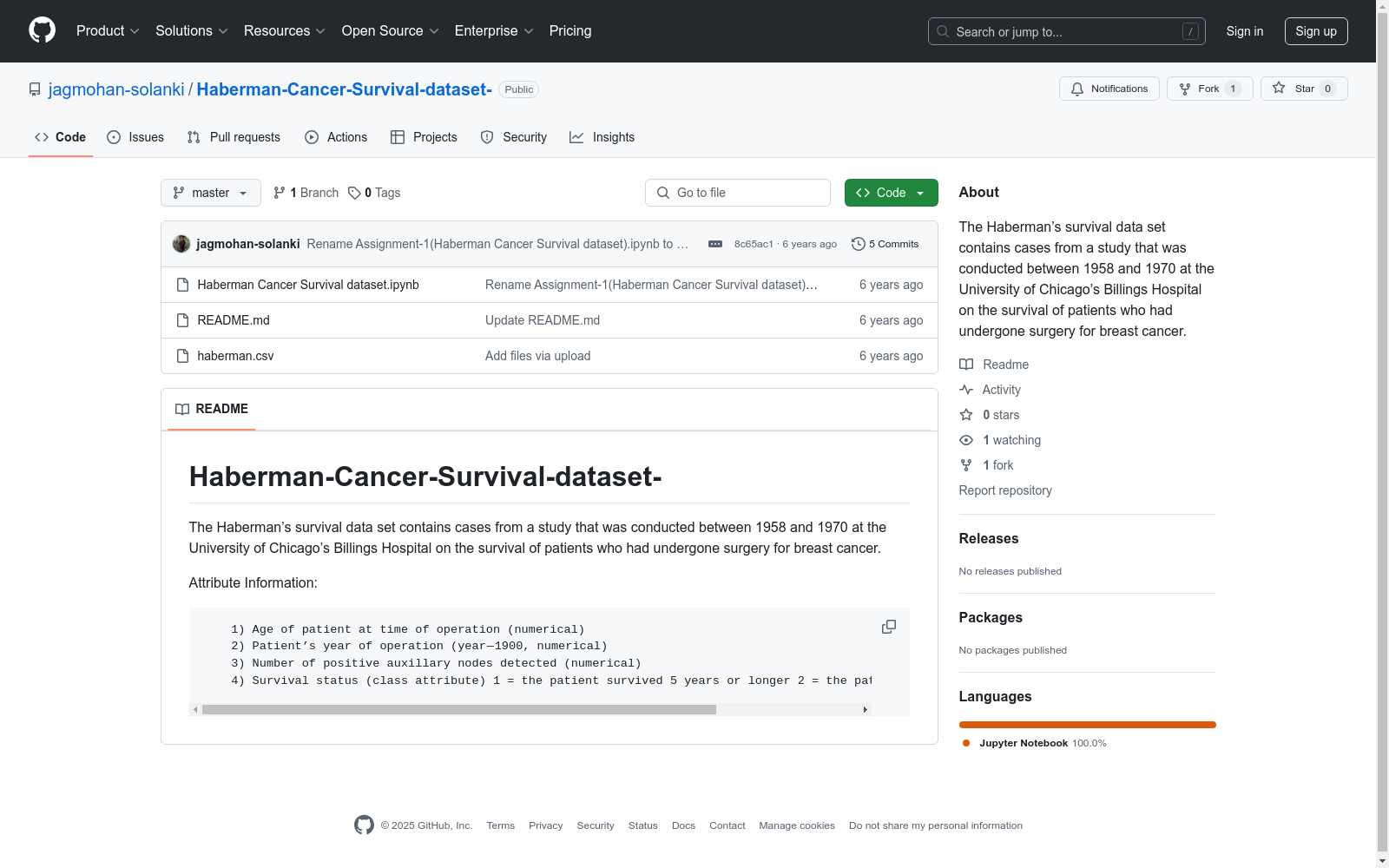Click the GitHub home logo
This screenshot has width=1389, height=868.
tap(42, 31)
